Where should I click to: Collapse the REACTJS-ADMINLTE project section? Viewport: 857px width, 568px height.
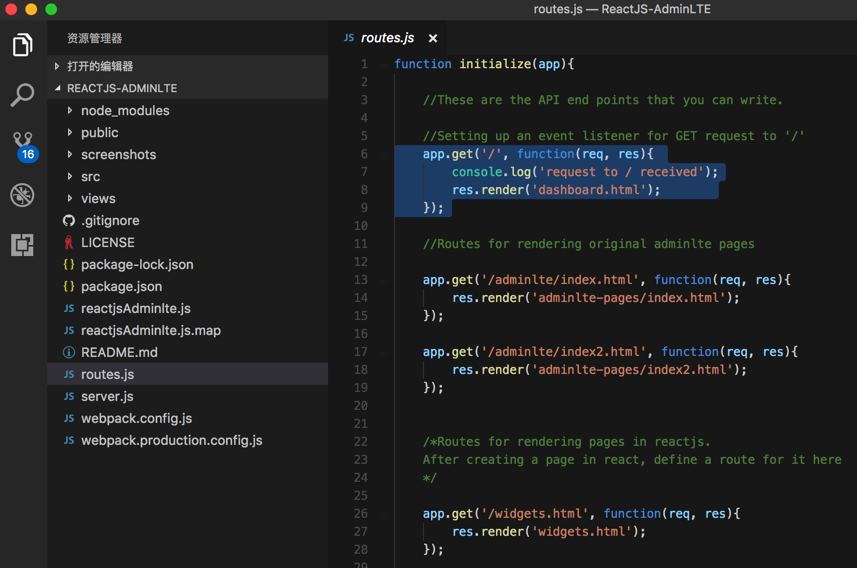(121, 88)
